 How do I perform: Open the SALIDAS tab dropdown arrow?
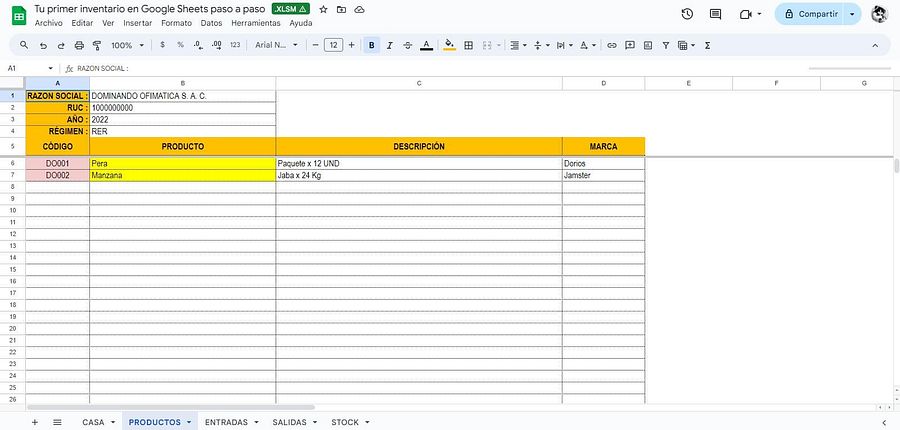click(x=315, y=422)
